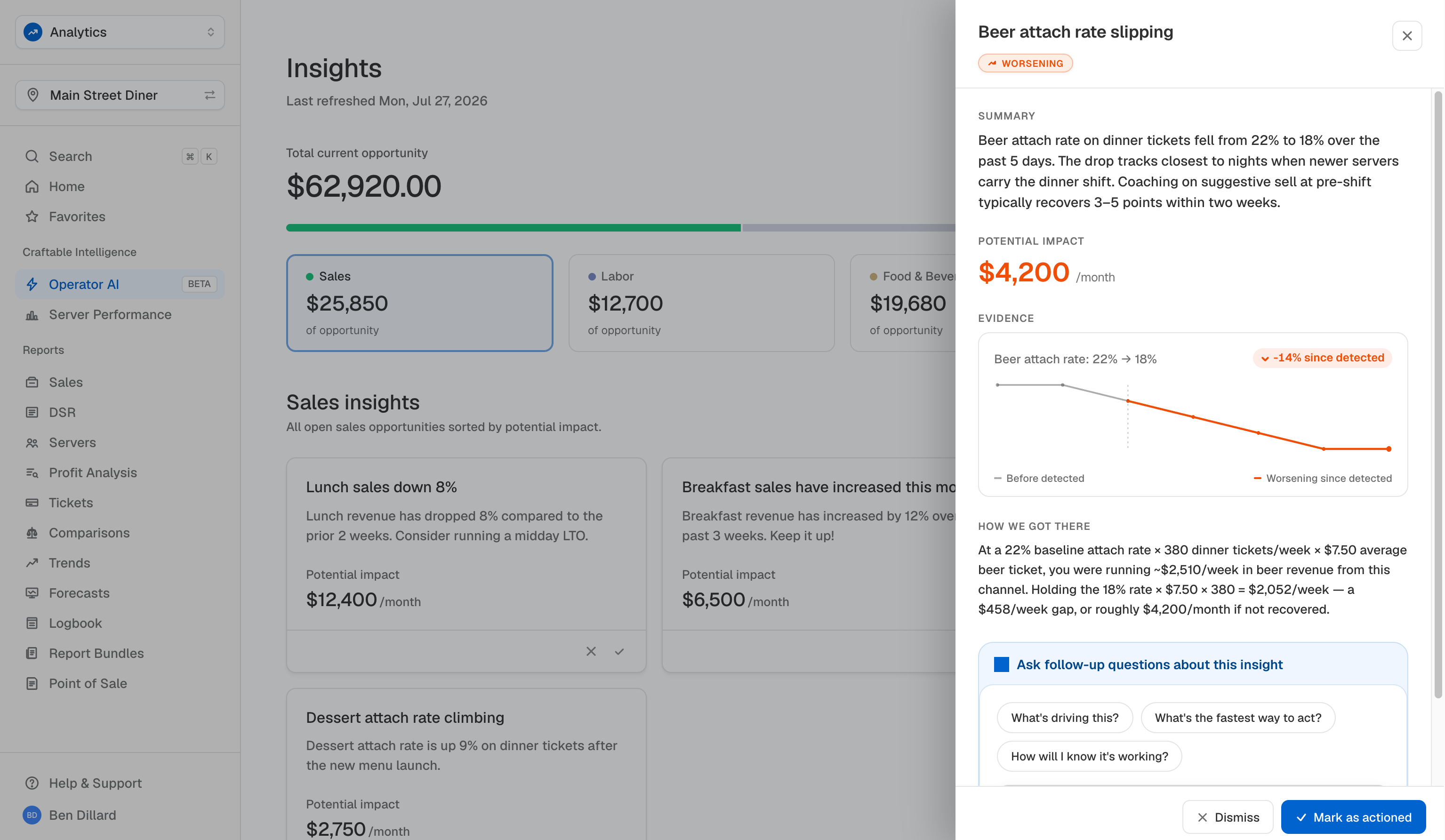Open Point of Sale report
The image size is (1445, 840).
tap(120, 683)
